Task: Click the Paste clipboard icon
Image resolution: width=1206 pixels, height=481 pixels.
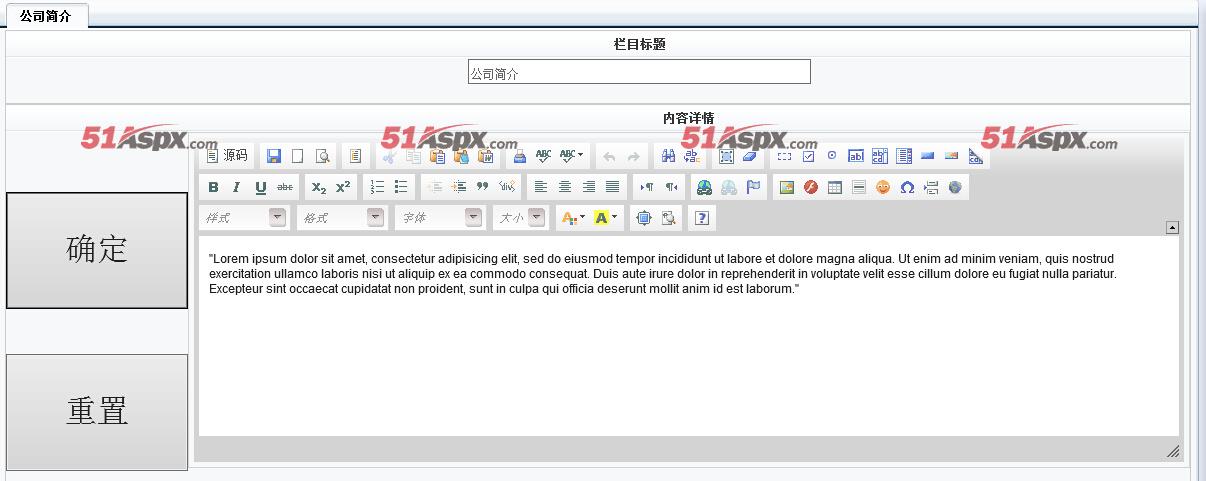Action: tap(437, 156)
